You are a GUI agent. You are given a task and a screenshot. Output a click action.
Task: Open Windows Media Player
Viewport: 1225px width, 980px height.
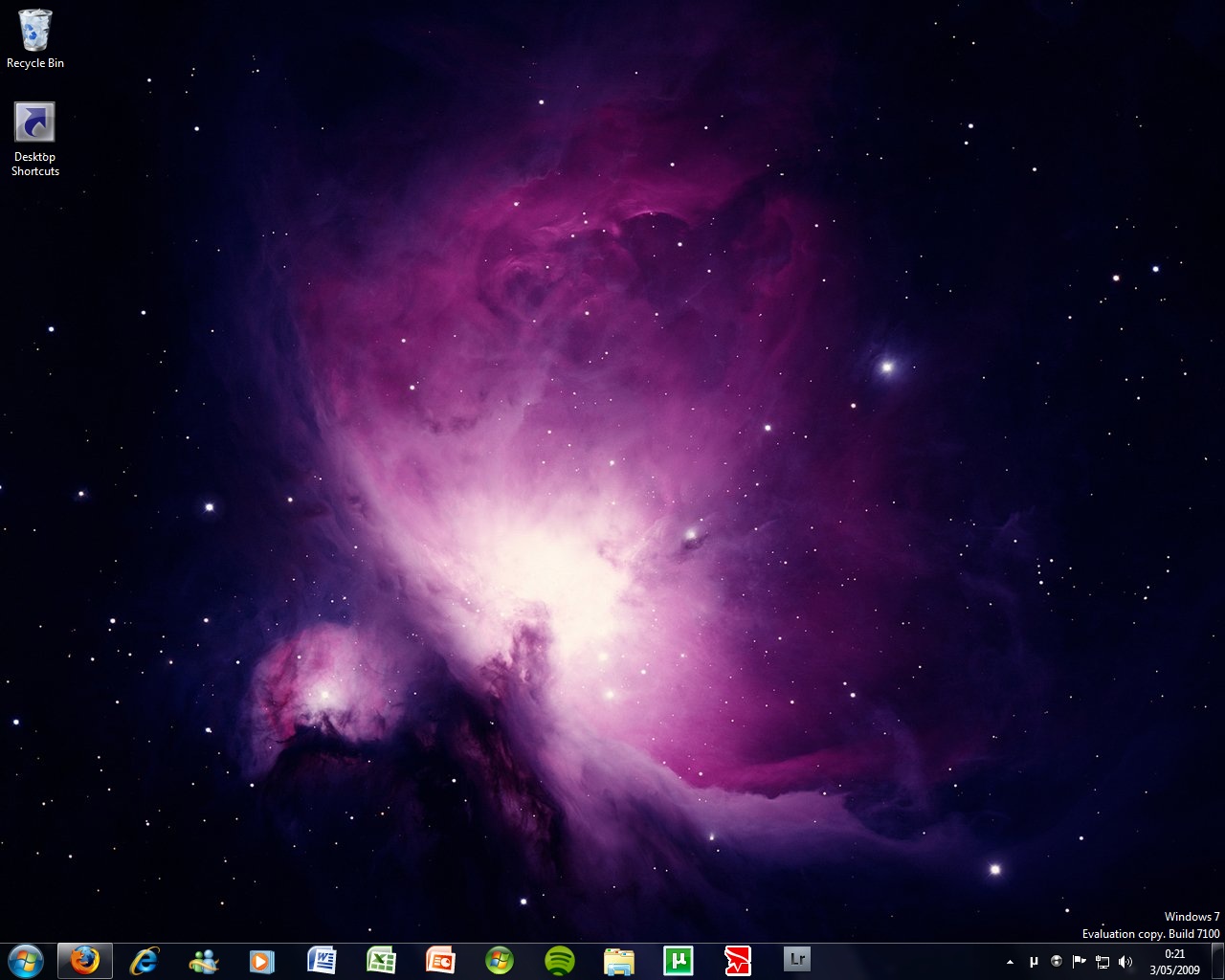tap(262, 960)
